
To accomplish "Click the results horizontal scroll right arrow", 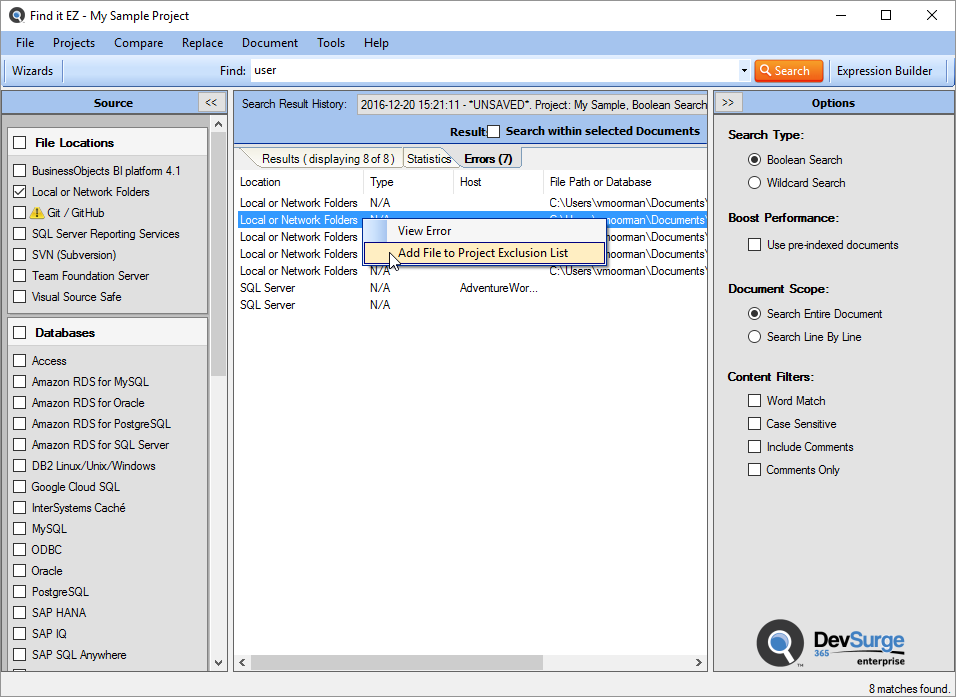I will click(x=698, y=662).
